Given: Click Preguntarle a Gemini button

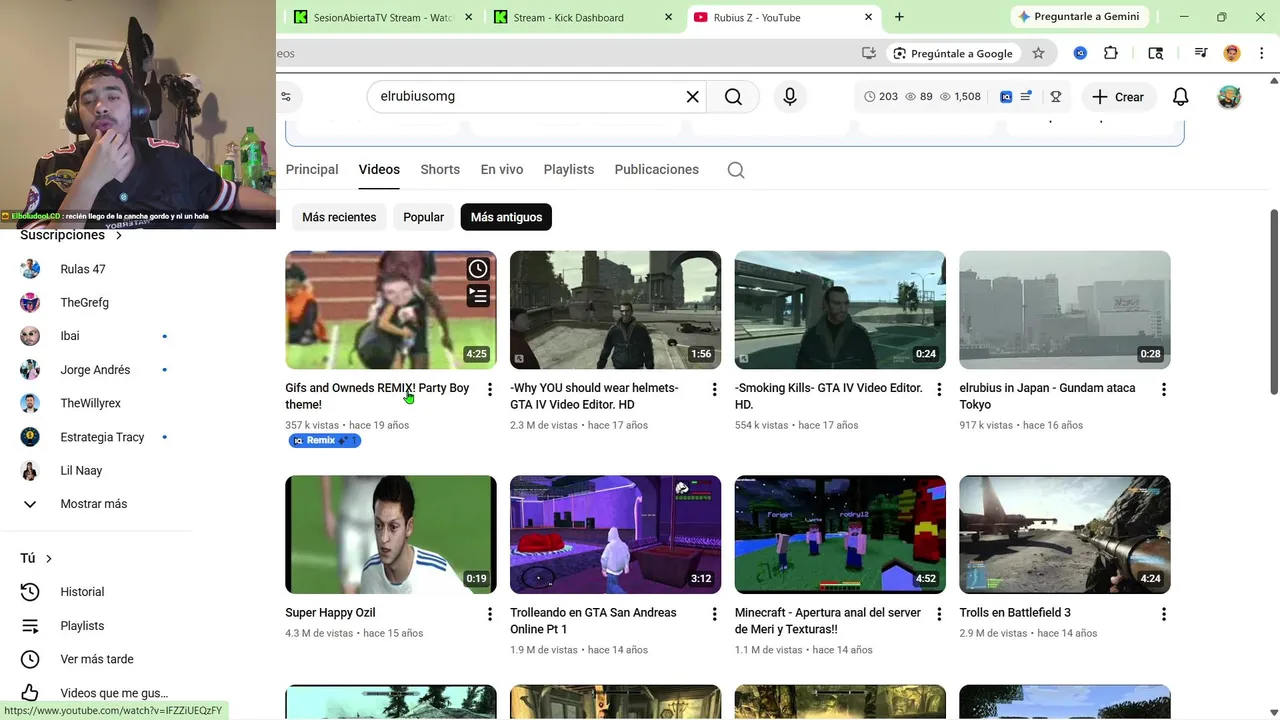Looking at the screenshot, I should point(1078,17).
